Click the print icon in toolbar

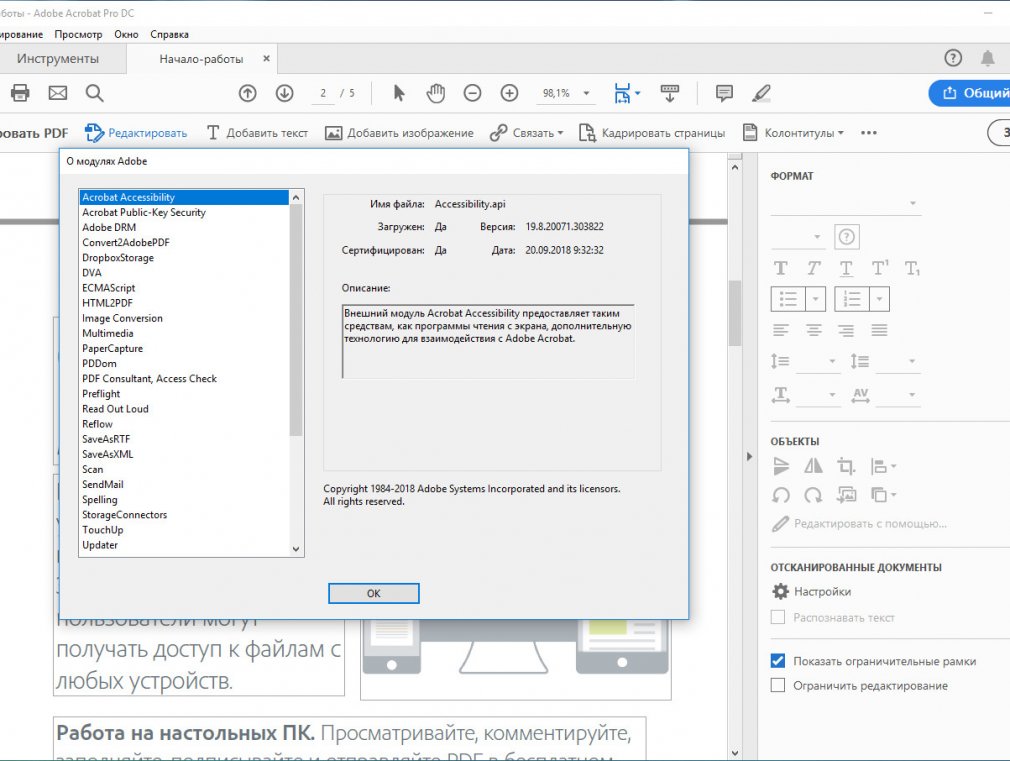20,93
